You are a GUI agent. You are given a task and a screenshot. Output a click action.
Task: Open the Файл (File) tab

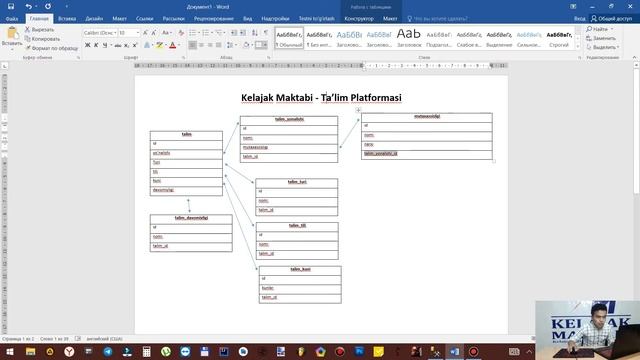[x=12, y=19]
